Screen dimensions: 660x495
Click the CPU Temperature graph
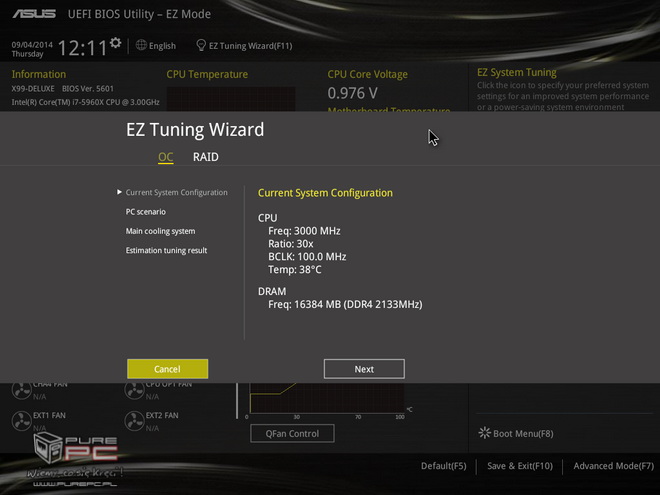click(x=231, y=99)
